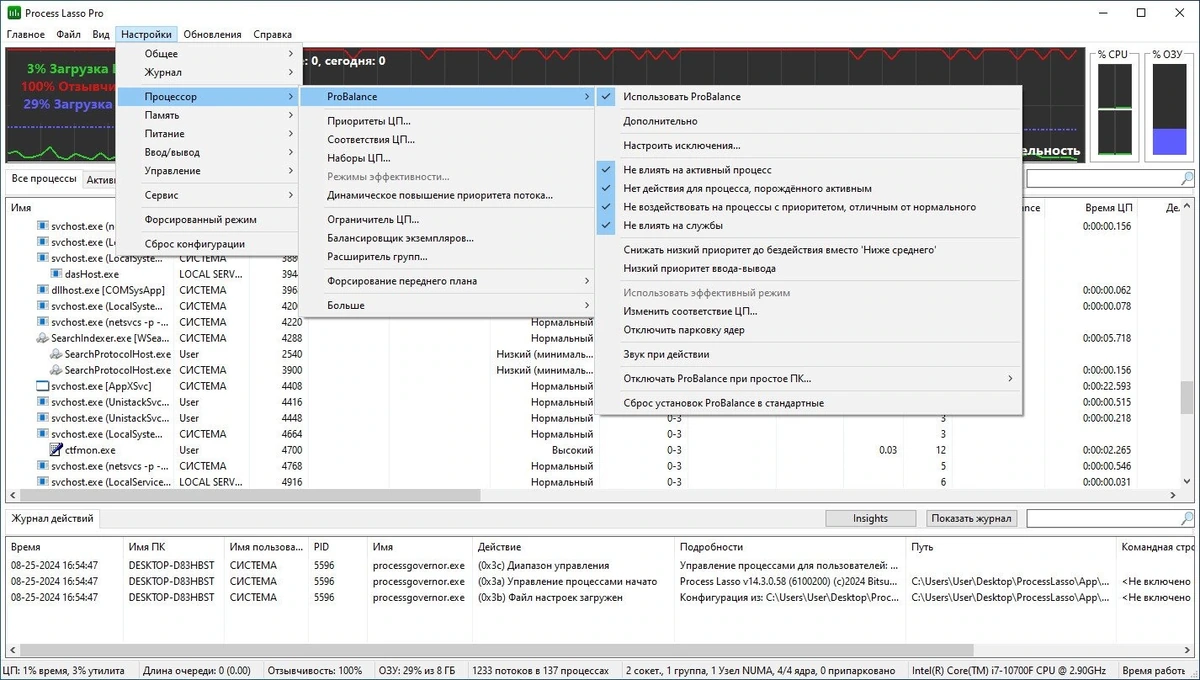Image resolution: width=1200 pixels, height=680 pixels.
Task: Focus the process search input field
Action: (1102, 179)
